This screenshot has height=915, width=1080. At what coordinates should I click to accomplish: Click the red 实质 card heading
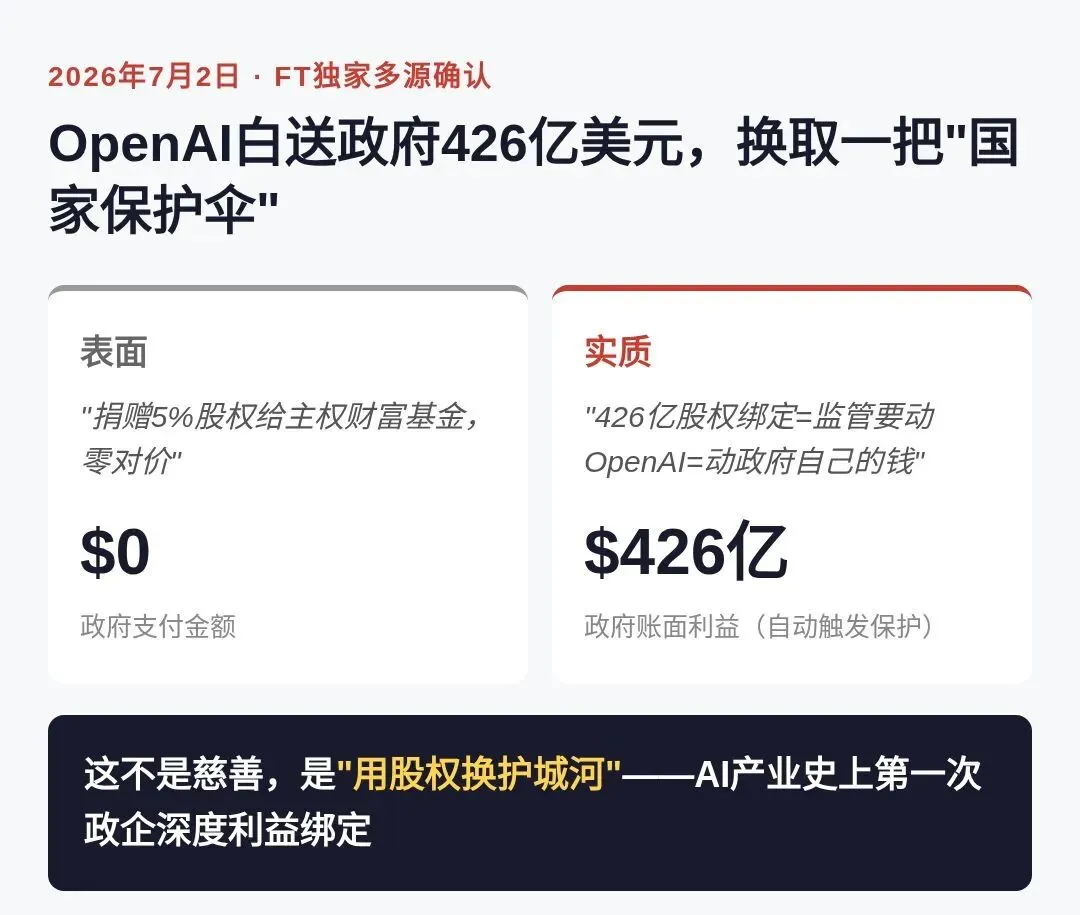[x=618, y=351]
